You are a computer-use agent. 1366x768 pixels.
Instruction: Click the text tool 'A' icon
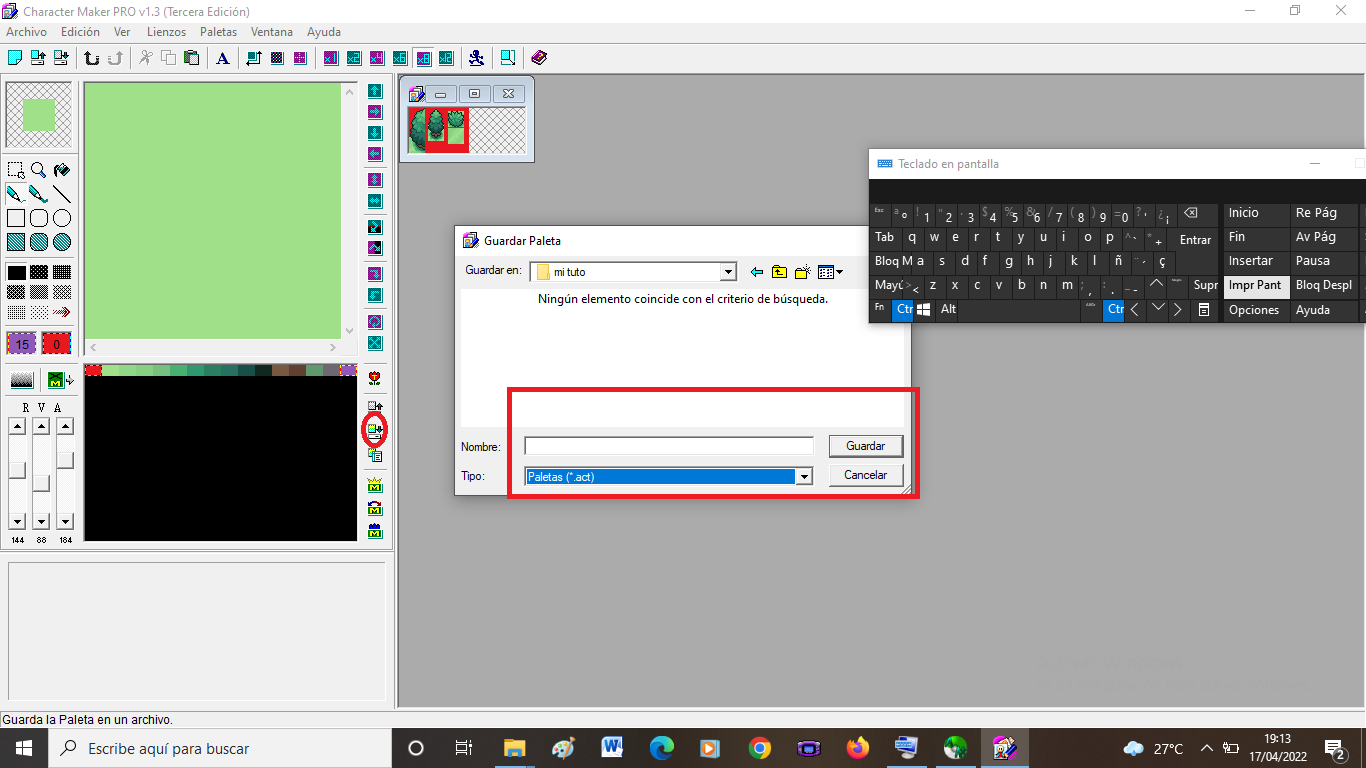[x=223, y=58]
